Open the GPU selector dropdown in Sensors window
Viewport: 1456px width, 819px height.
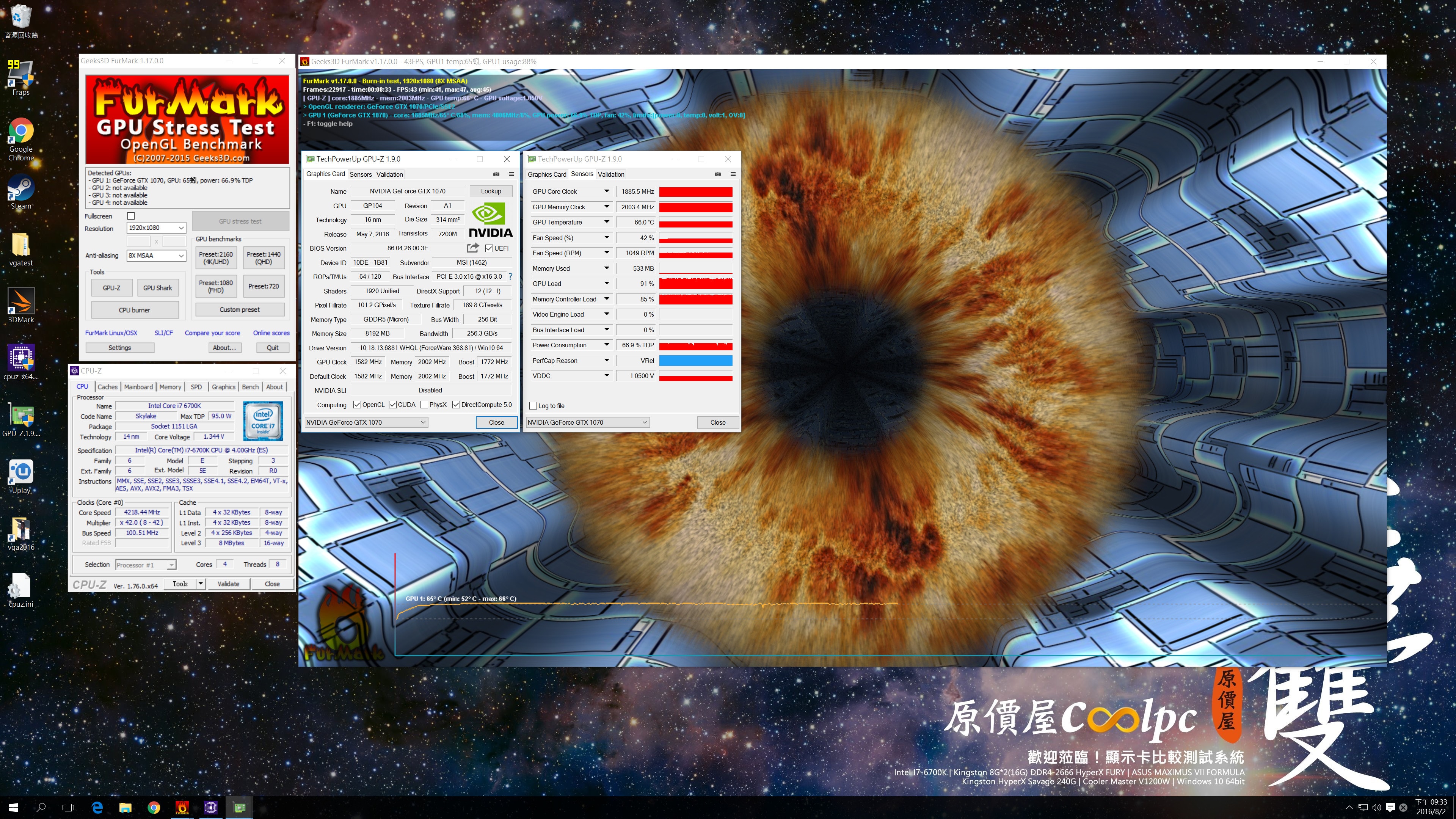(588, 422)
